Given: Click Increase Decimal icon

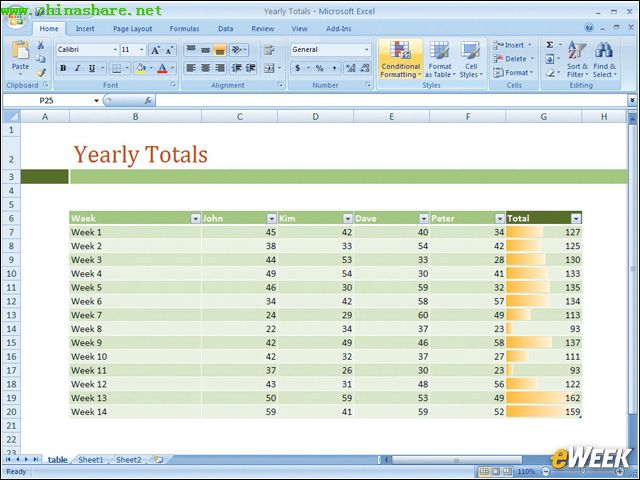Looking at the screenshot, I should click(350, 68).
